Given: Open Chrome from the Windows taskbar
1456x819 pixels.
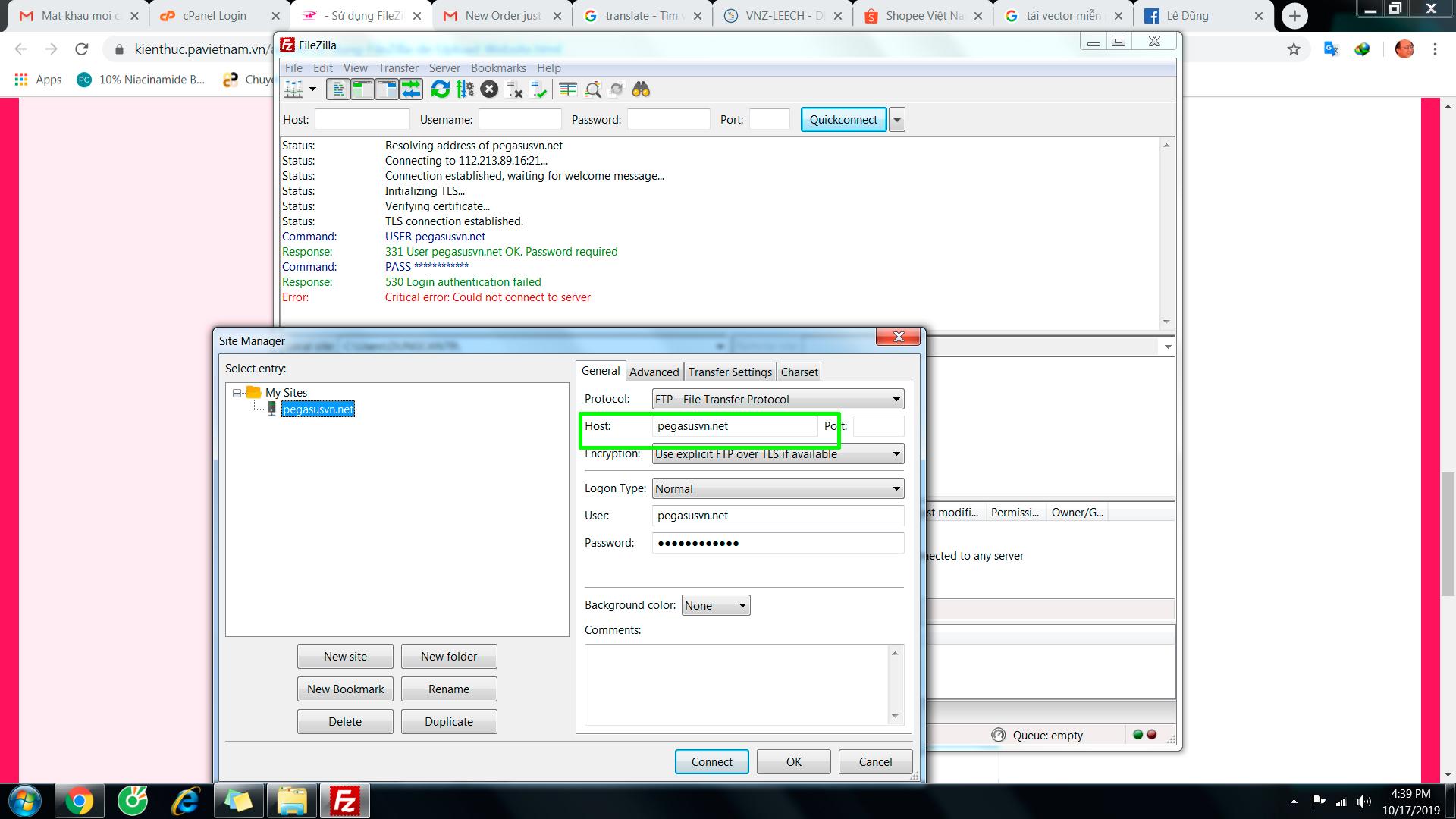Looking at the screenshot, I should click(x=79, y=801).
